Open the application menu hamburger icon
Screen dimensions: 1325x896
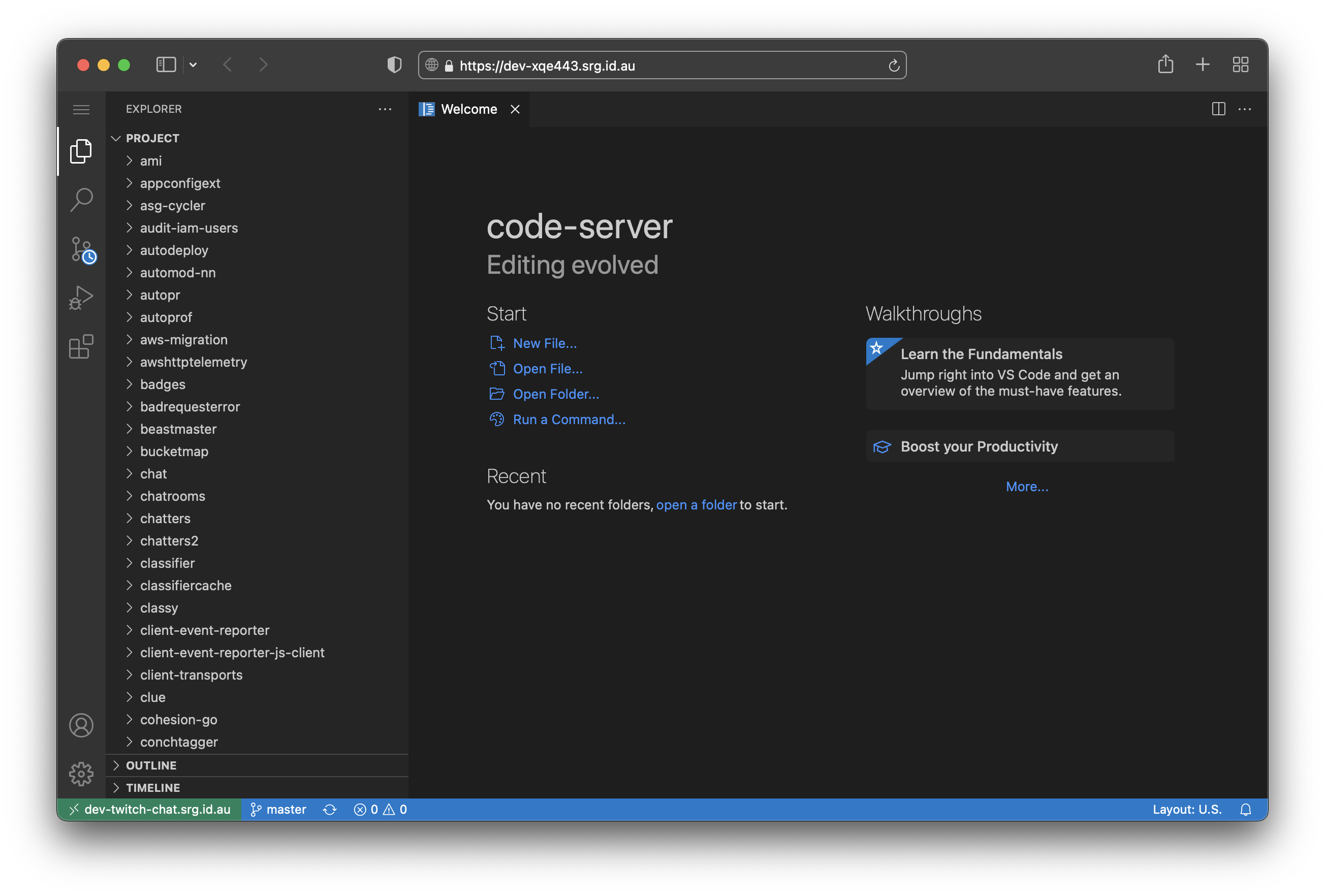(x=81, y=109)
